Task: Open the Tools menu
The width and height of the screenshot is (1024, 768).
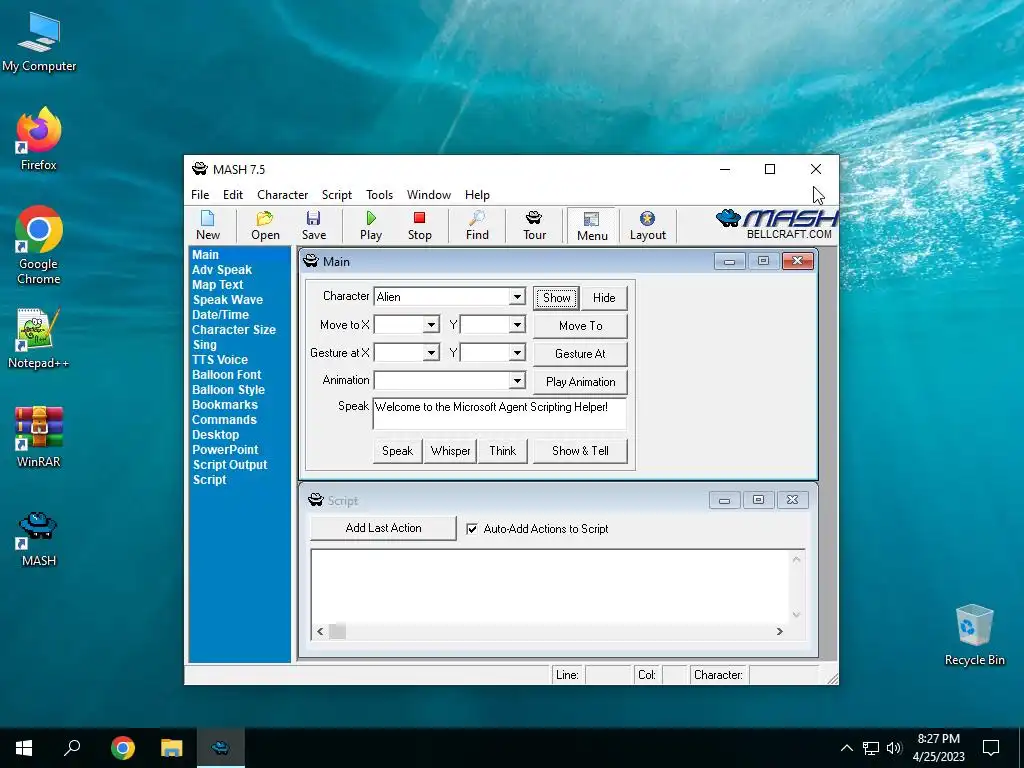Action: 379,195
